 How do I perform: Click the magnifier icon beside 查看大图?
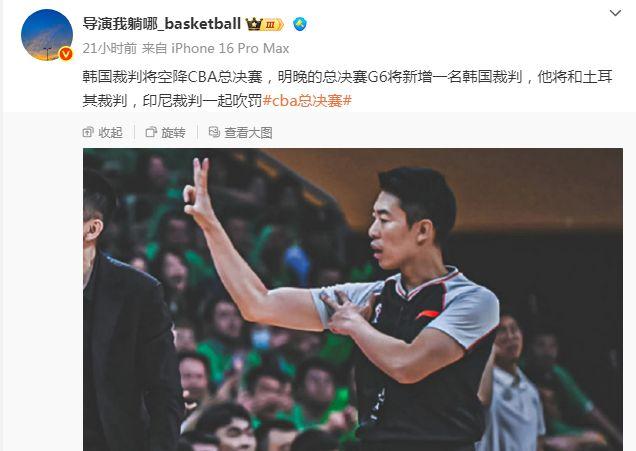tap(214, 132)
